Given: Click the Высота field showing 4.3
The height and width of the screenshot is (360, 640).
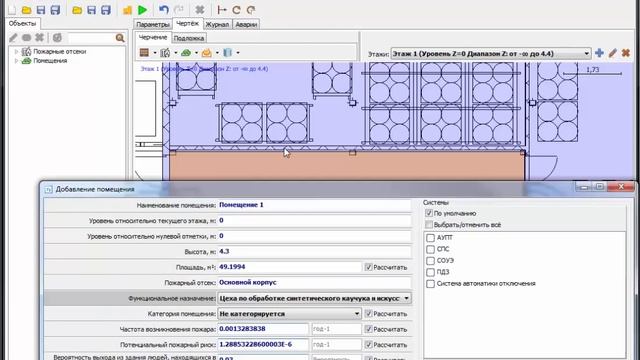Looking at the screenshot, I should (314, 251).
